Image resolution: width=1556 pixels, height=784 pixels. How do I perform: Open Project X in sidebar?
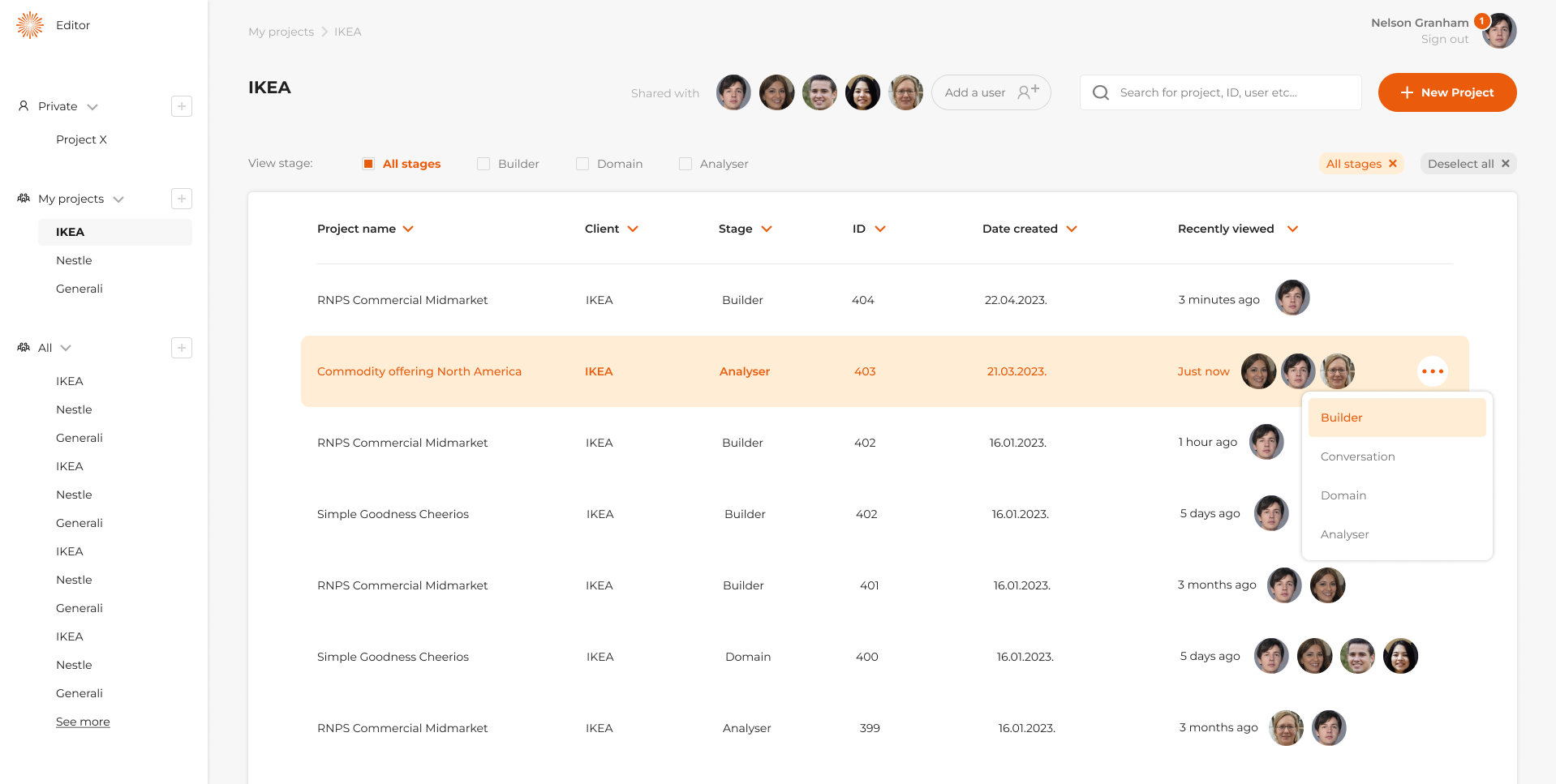(81, 139)
